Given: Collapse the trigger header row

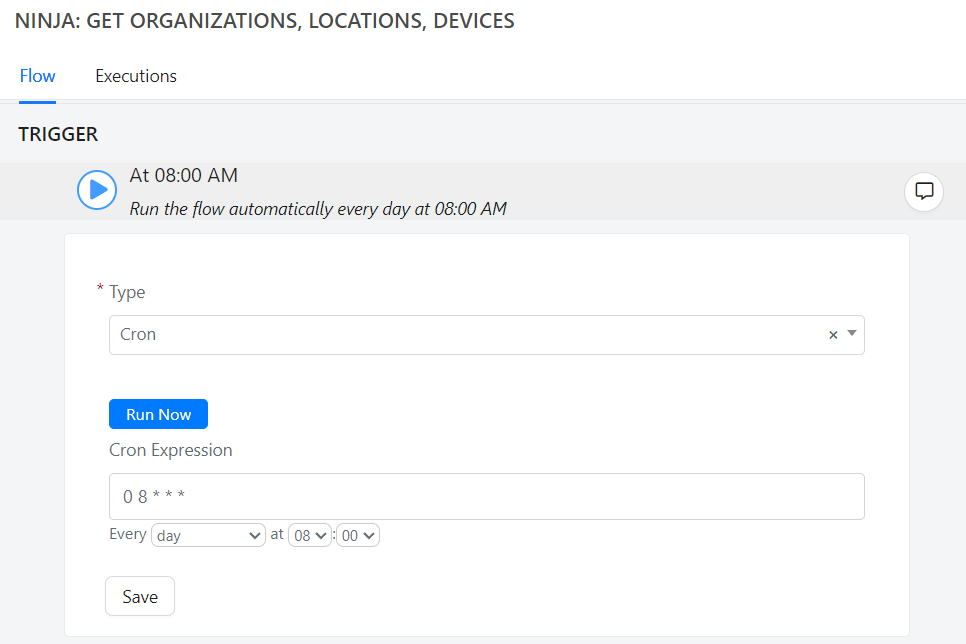Looking at the screenshot, I should click(x=483, y=192).
